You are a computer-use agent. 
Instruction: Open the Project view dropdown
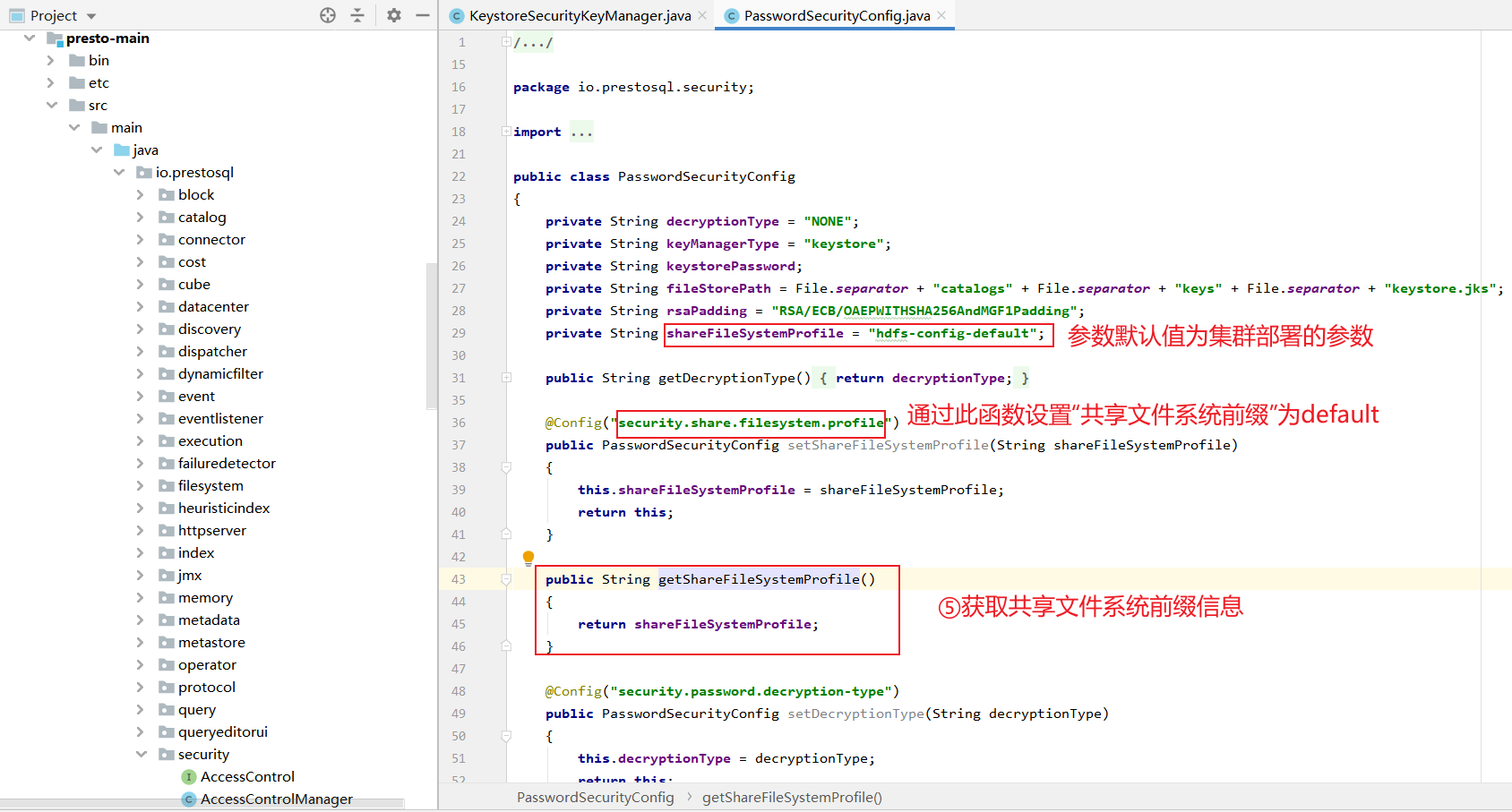(x=91, y=14)
